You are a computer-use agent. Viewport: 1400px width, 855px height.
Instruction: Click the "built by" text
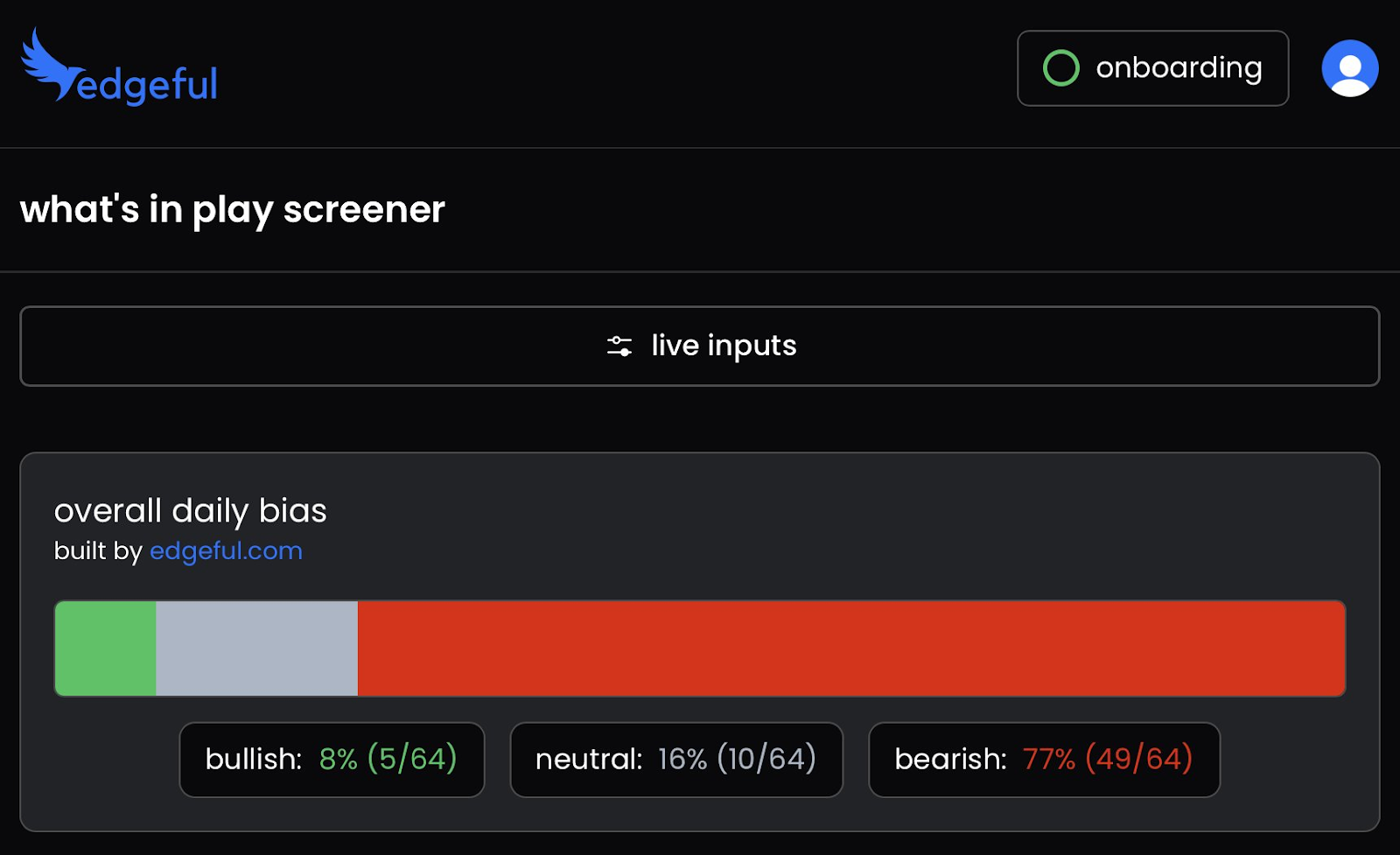(x=97, y=551)
